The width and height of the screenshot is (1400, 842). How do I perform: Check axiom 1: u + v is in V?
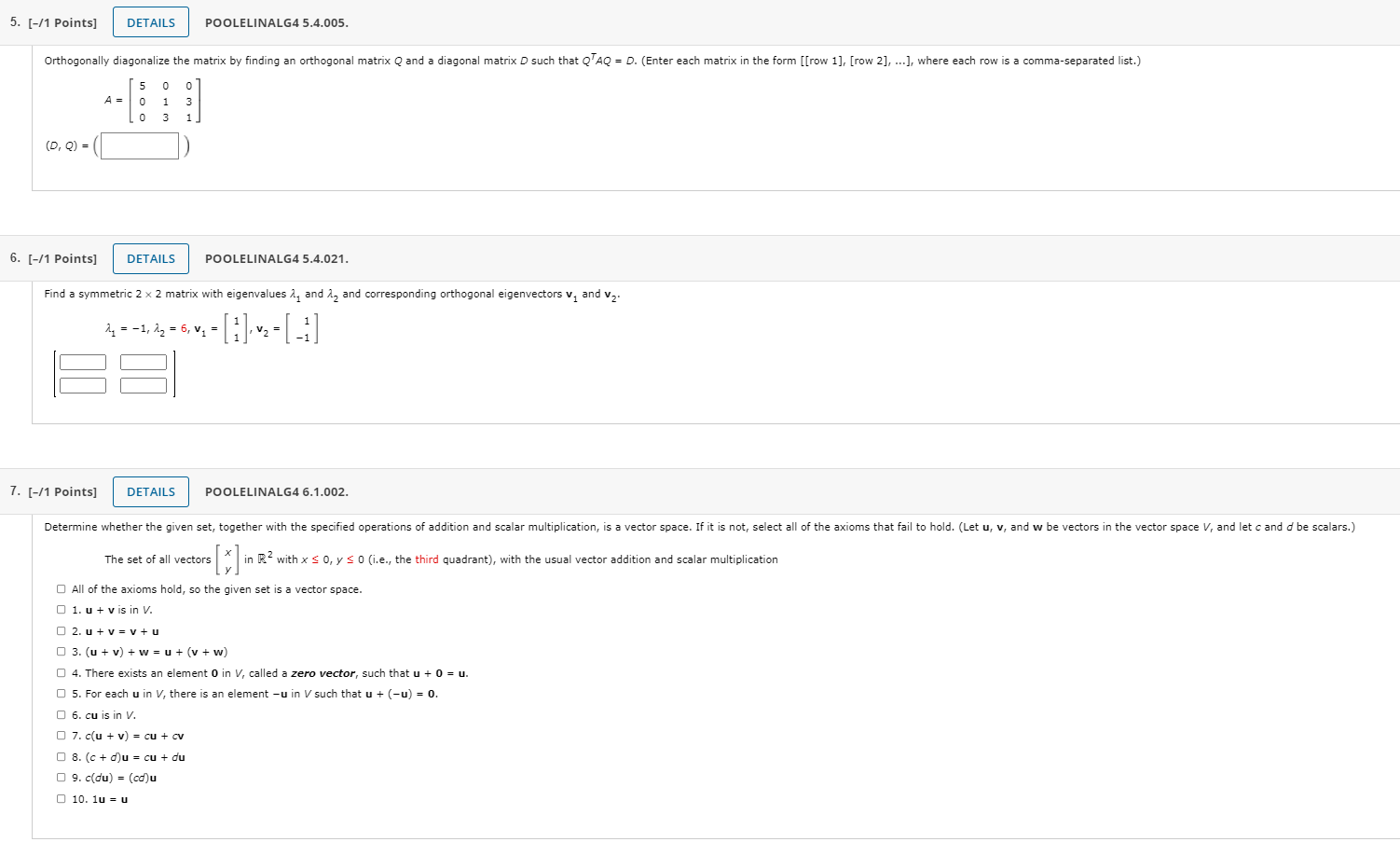pyautogui.click(x=60, y=610)
